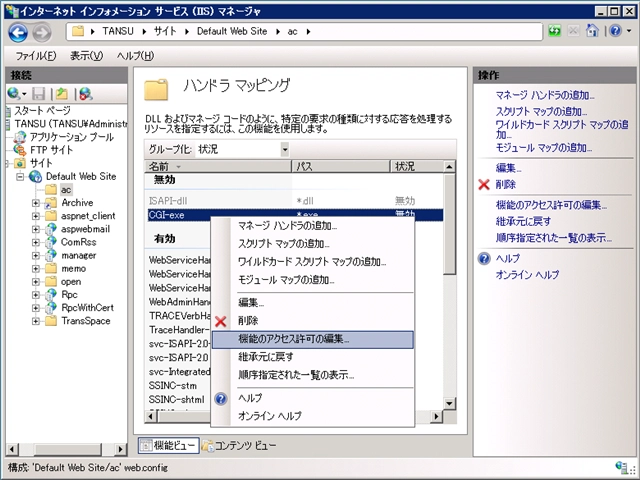Expand the manager tree node
The width and height of the screenshot is (640, 480).
[x=36, y=256]
